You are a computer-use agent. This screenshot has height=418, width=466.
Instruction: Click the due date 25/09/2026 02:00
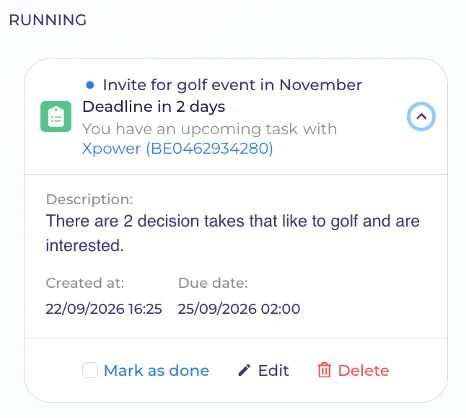(x=239, y=309)
